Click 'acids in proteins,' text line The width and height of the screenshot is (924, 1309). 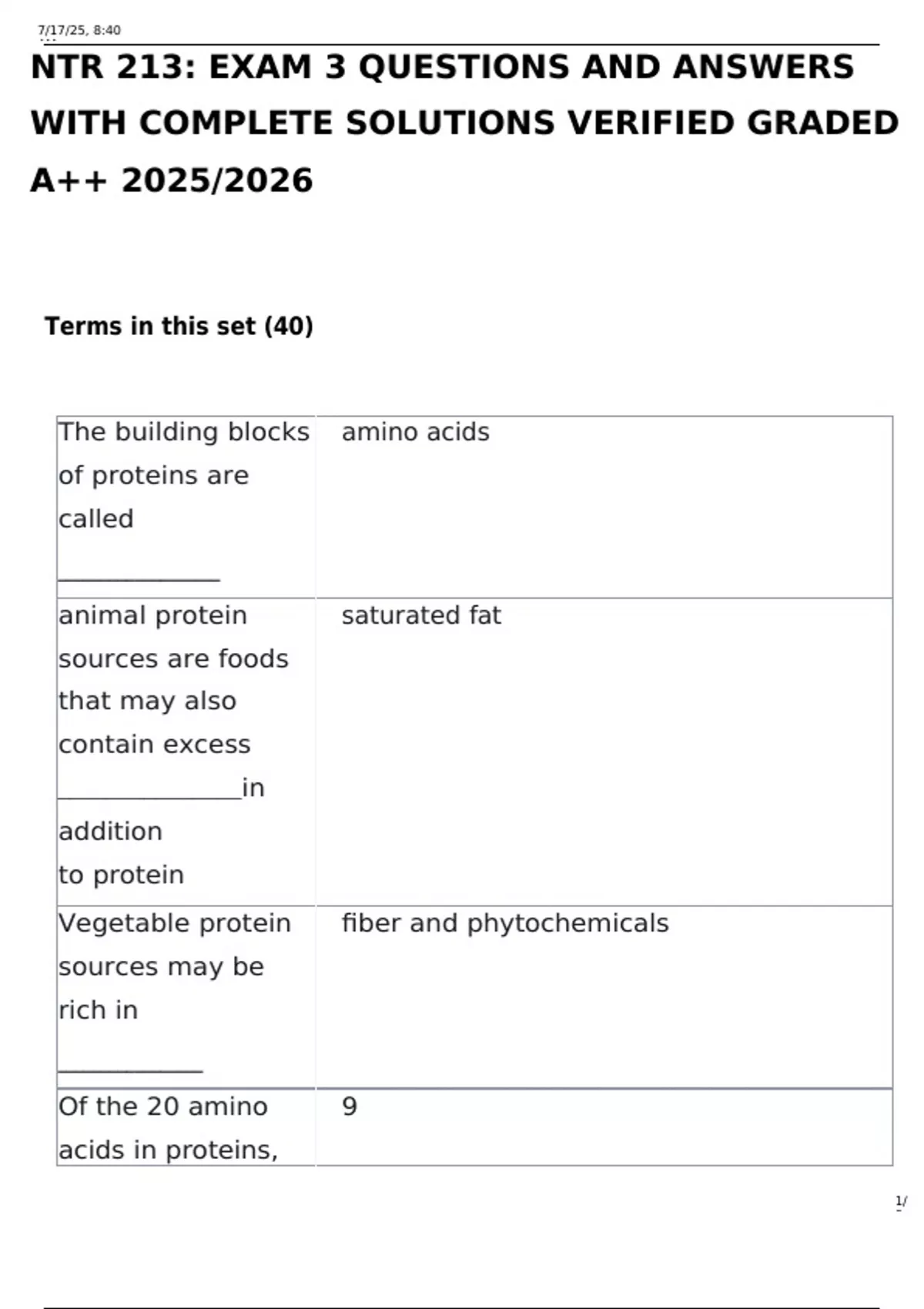[168, 1150]
